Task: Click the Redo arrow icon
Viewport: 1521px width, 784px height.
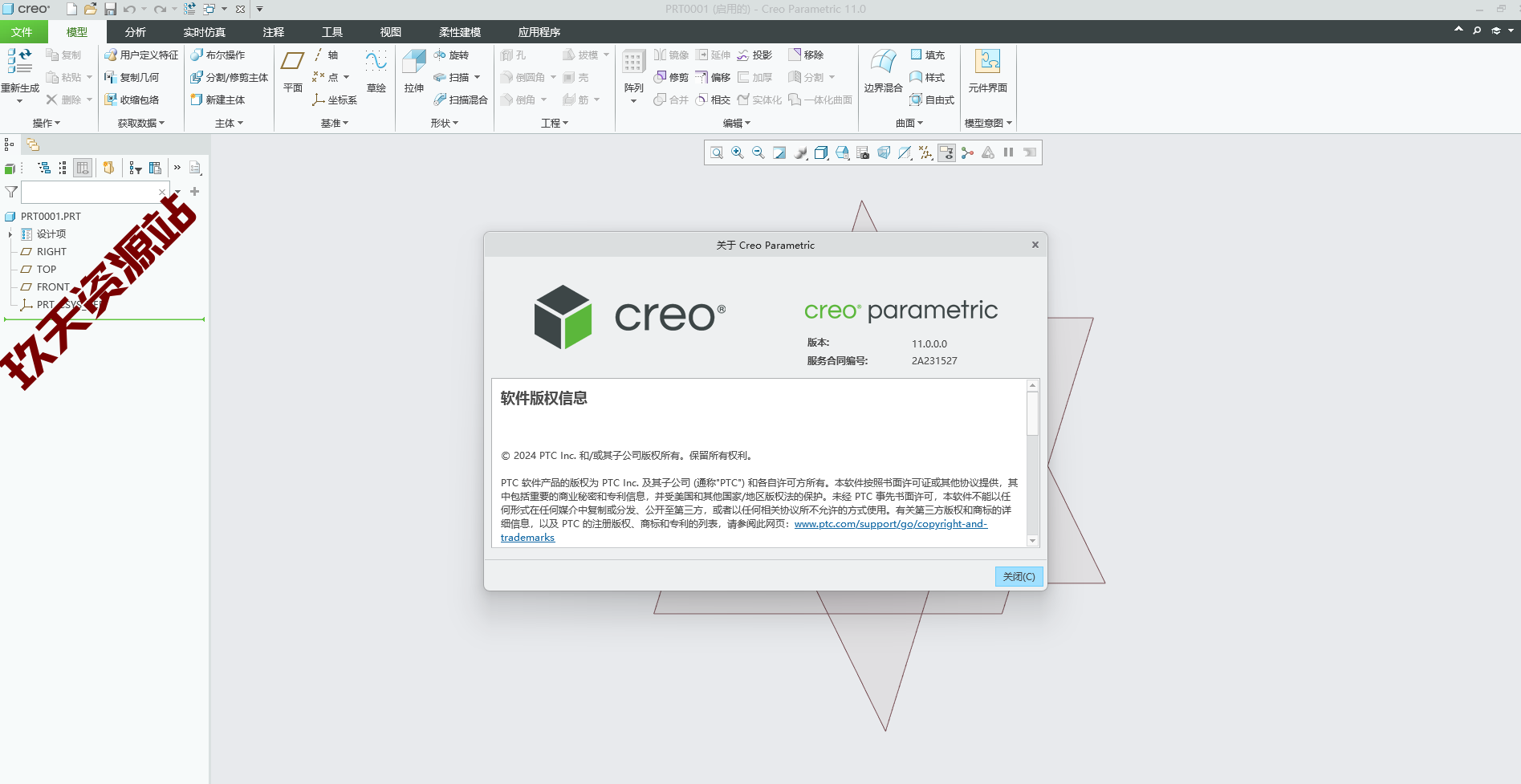Action: tap(160, 9)
